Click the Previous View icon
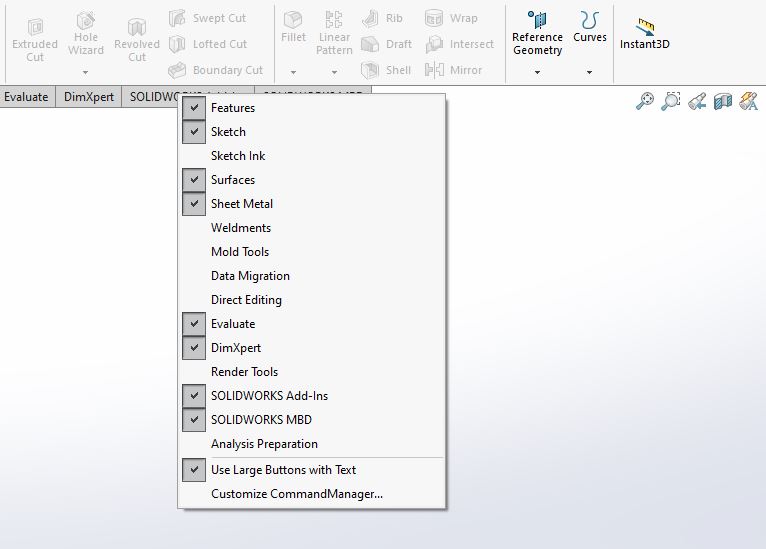 [697, 101]
